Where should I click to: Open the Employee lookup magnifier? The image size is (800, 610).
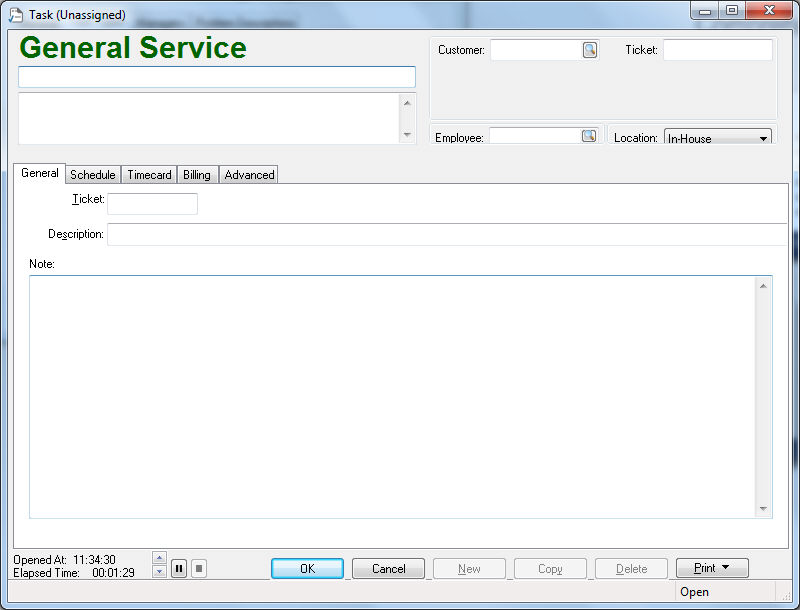pos(589,136)
